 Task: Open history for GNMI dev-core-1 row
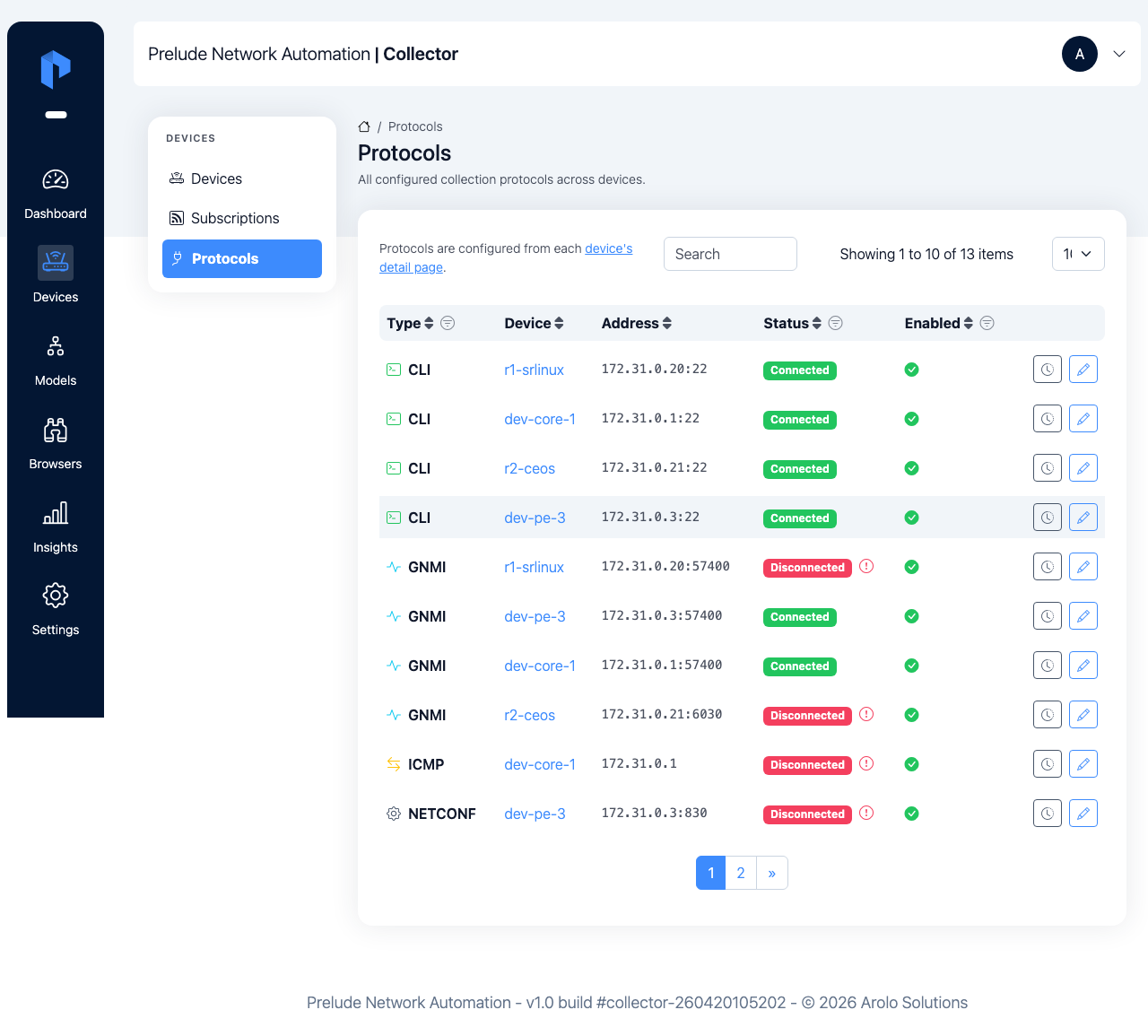pos(1048,666)
